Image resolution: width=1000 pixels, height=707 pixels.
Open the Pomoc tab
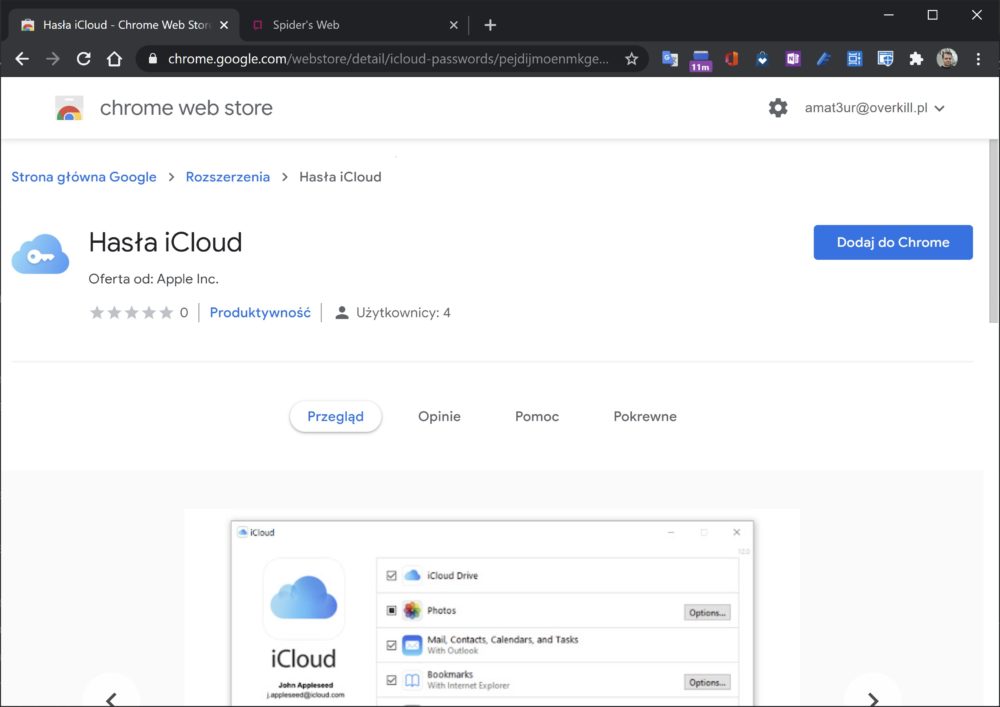click(x=537, y=416)
